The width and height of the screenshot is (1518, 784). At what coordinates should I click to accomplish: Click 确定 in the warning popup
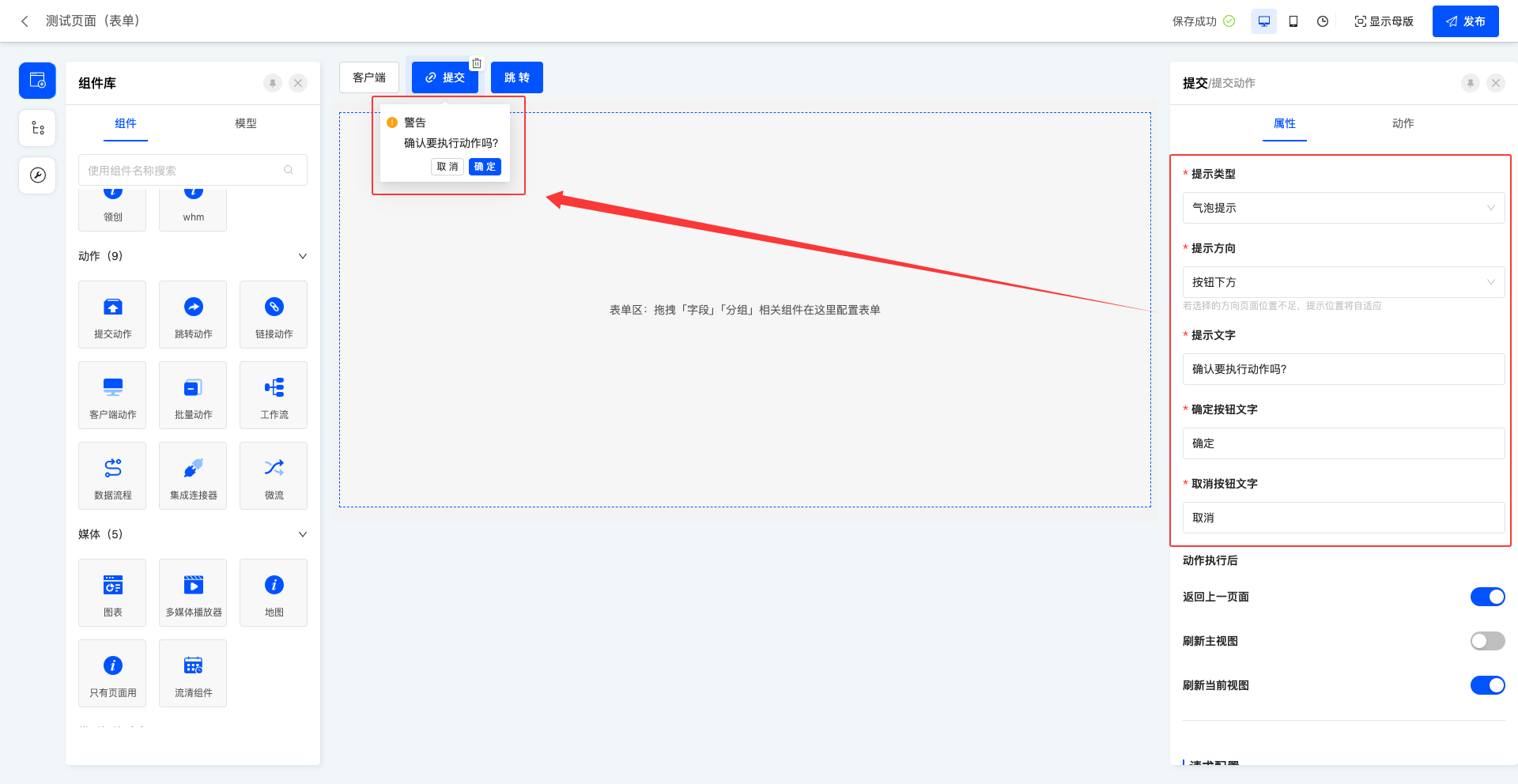click(485, 167)
